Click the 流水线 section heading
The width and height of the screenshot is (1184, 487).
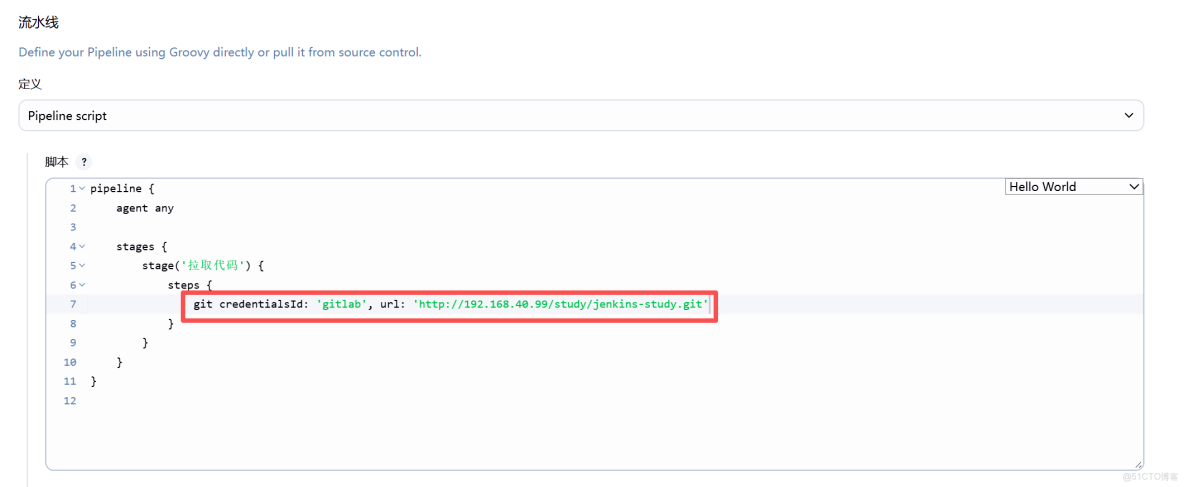click(39, 23)
